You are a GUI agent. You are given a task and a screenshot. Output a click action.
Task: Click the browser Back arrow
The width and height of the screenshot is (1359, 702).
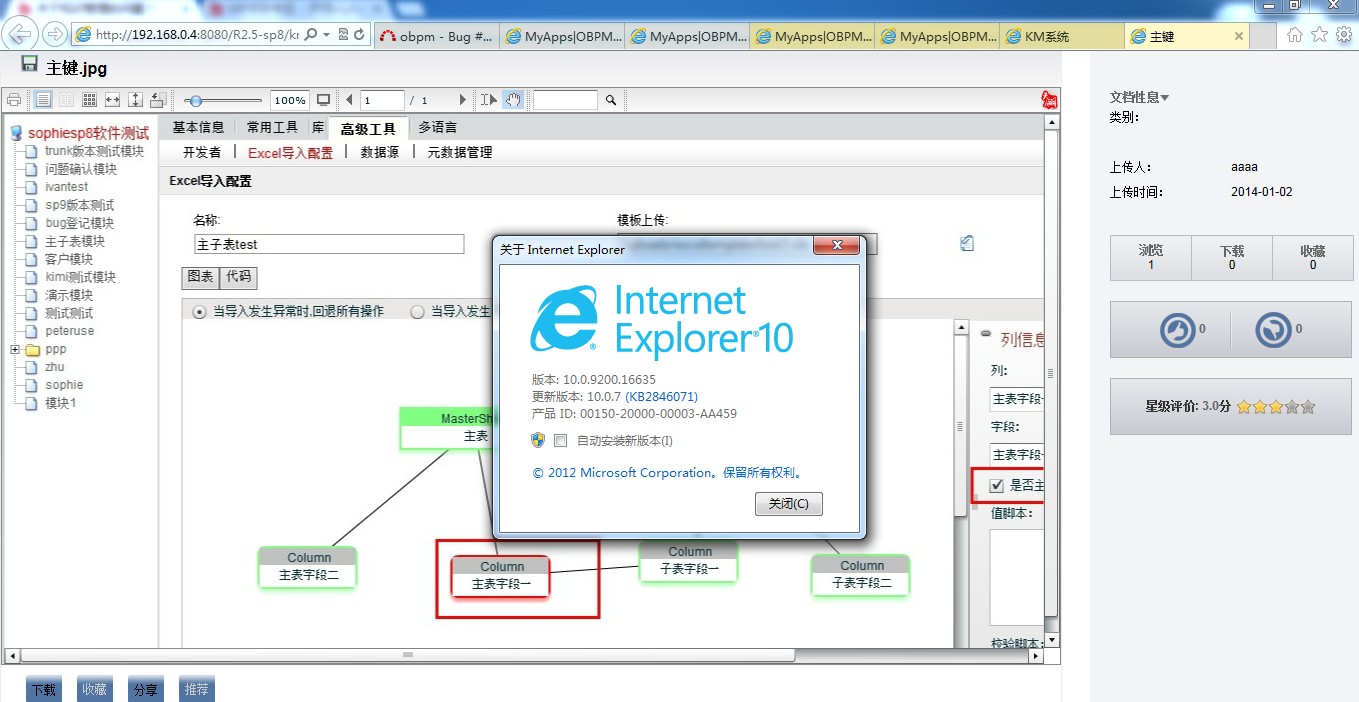coord(20,34)
